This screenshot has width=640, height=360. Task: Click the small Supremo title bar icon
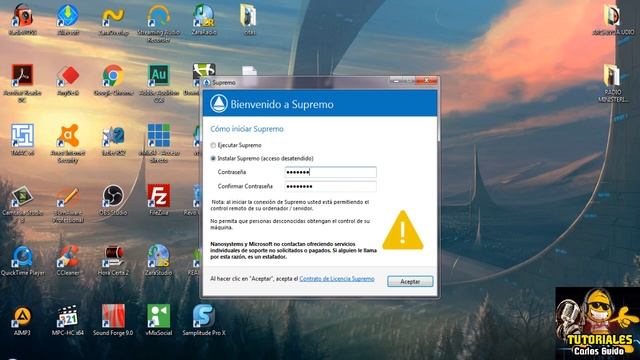coord(207,83)
